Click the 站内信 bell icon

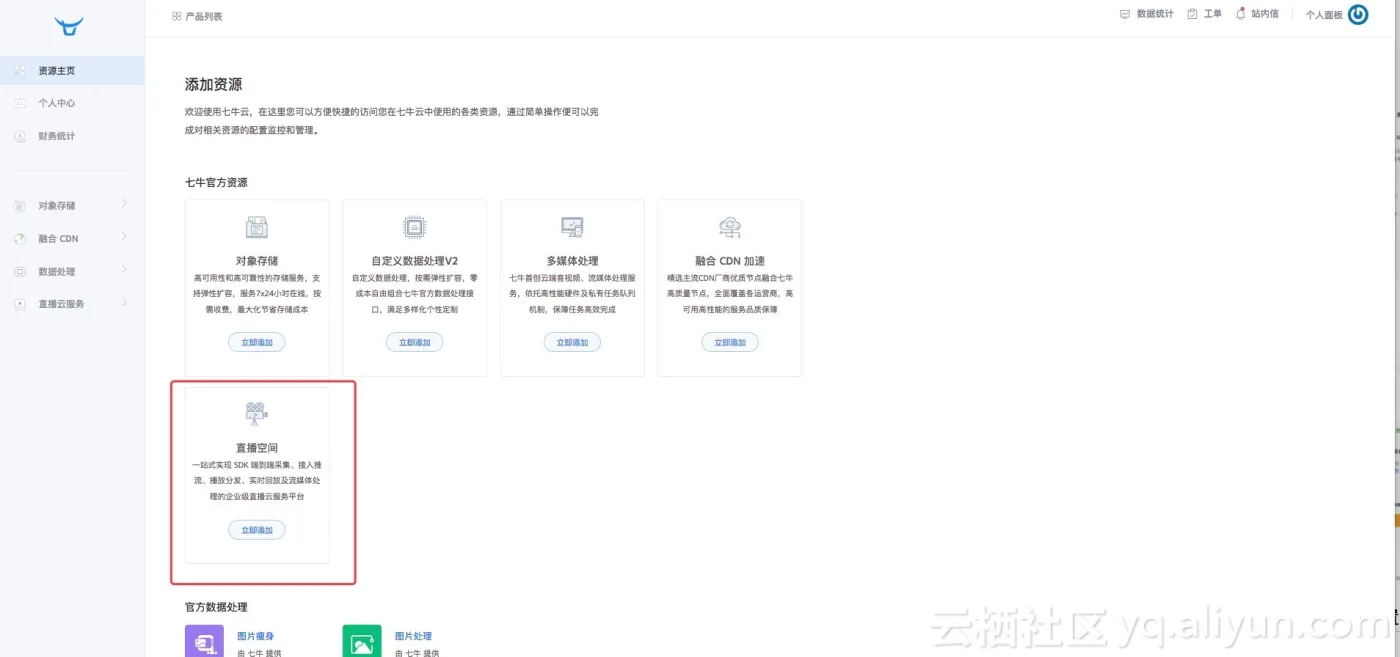click(1241, 14)
